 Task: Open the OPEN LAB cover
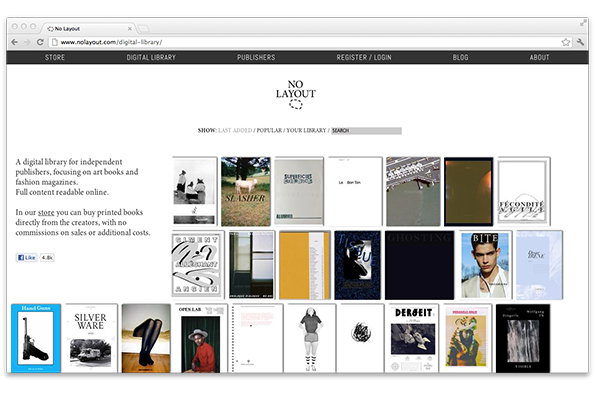(x=200, y=338)
